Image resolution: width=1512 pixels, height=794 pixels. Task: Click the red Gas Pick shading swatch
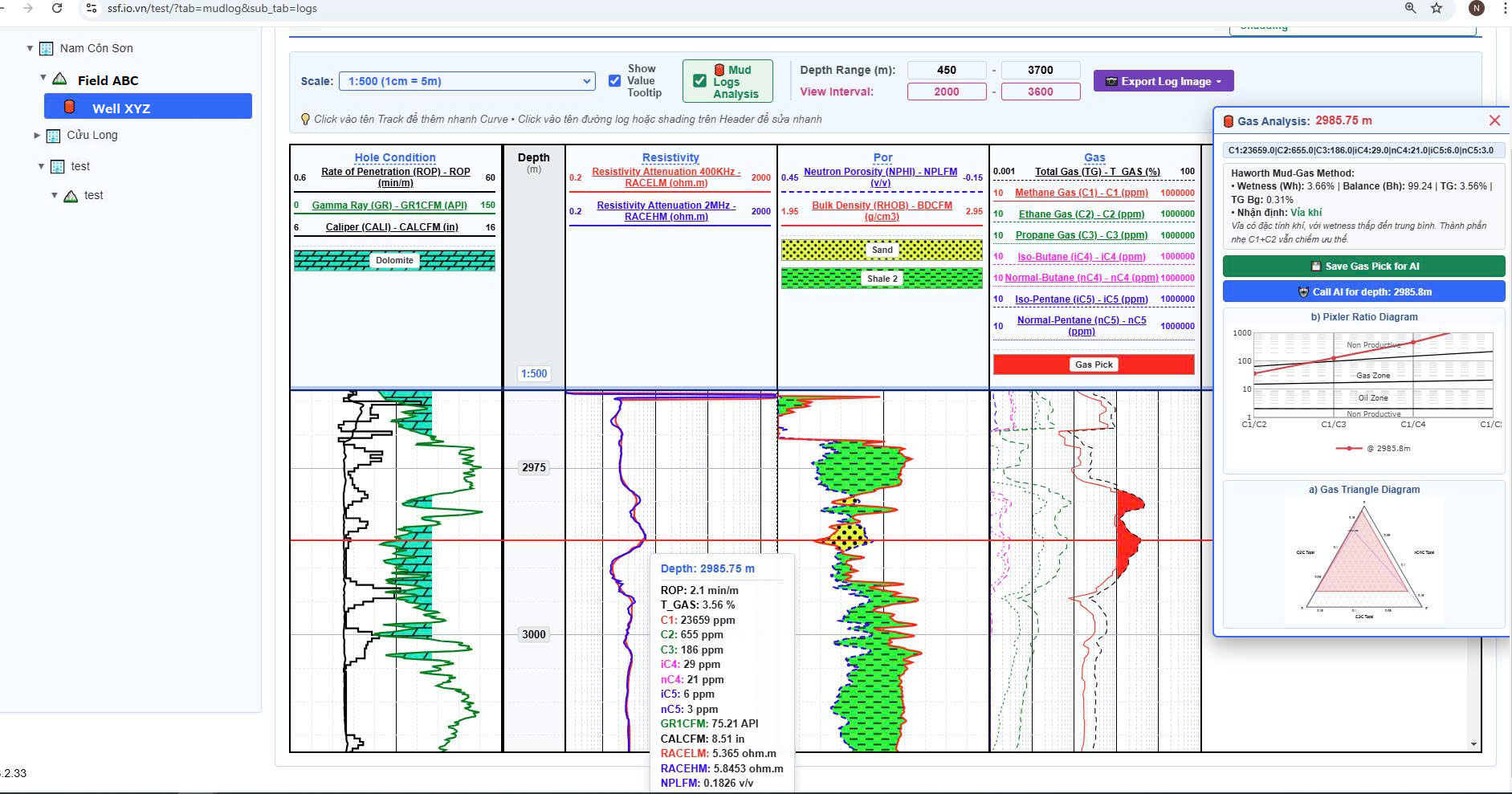point(1094,364)
